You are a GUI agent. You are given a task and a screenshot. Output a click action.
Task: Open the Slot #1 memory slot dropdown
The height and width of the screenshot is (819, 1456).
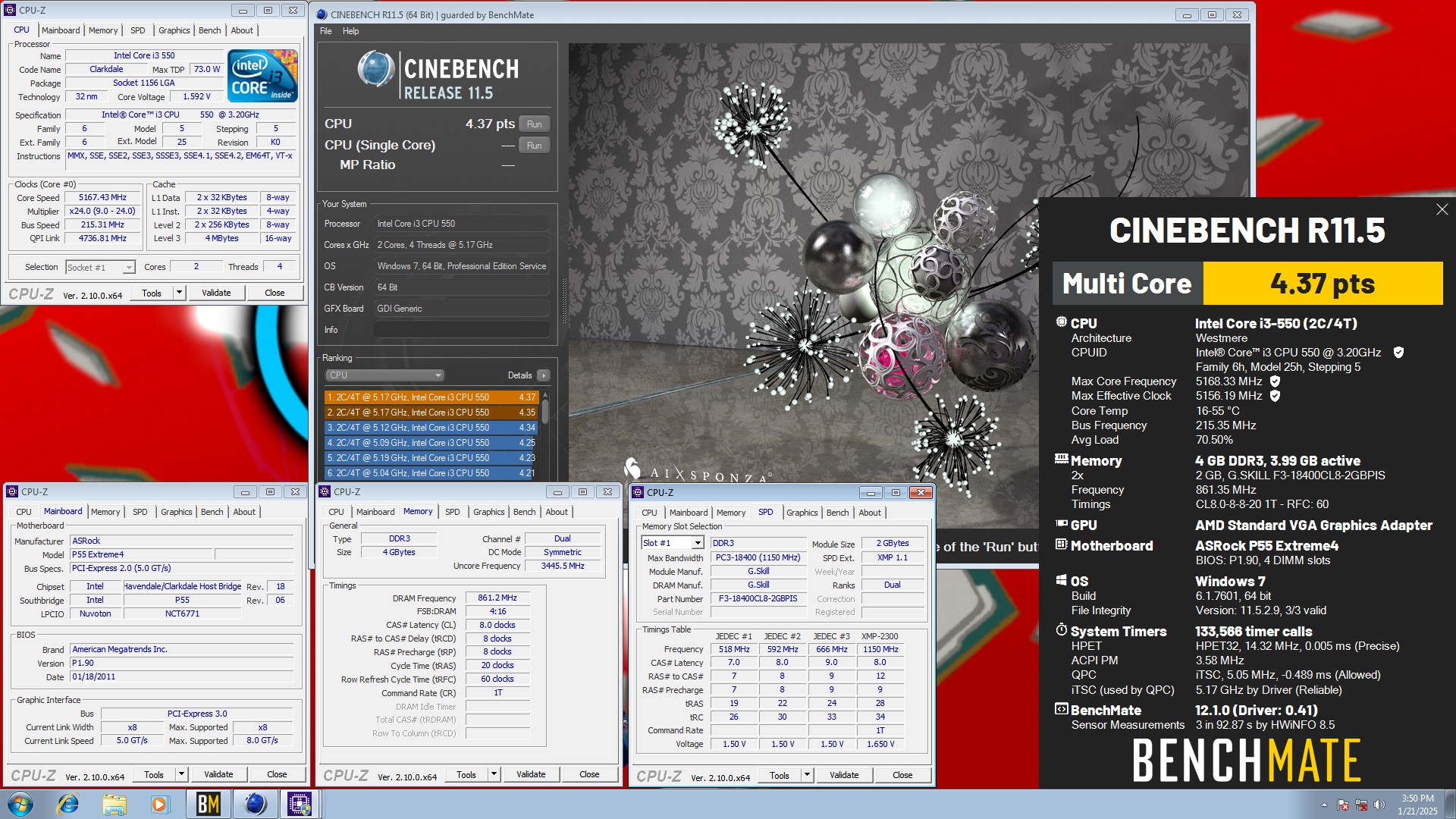[x=673, y=543]
